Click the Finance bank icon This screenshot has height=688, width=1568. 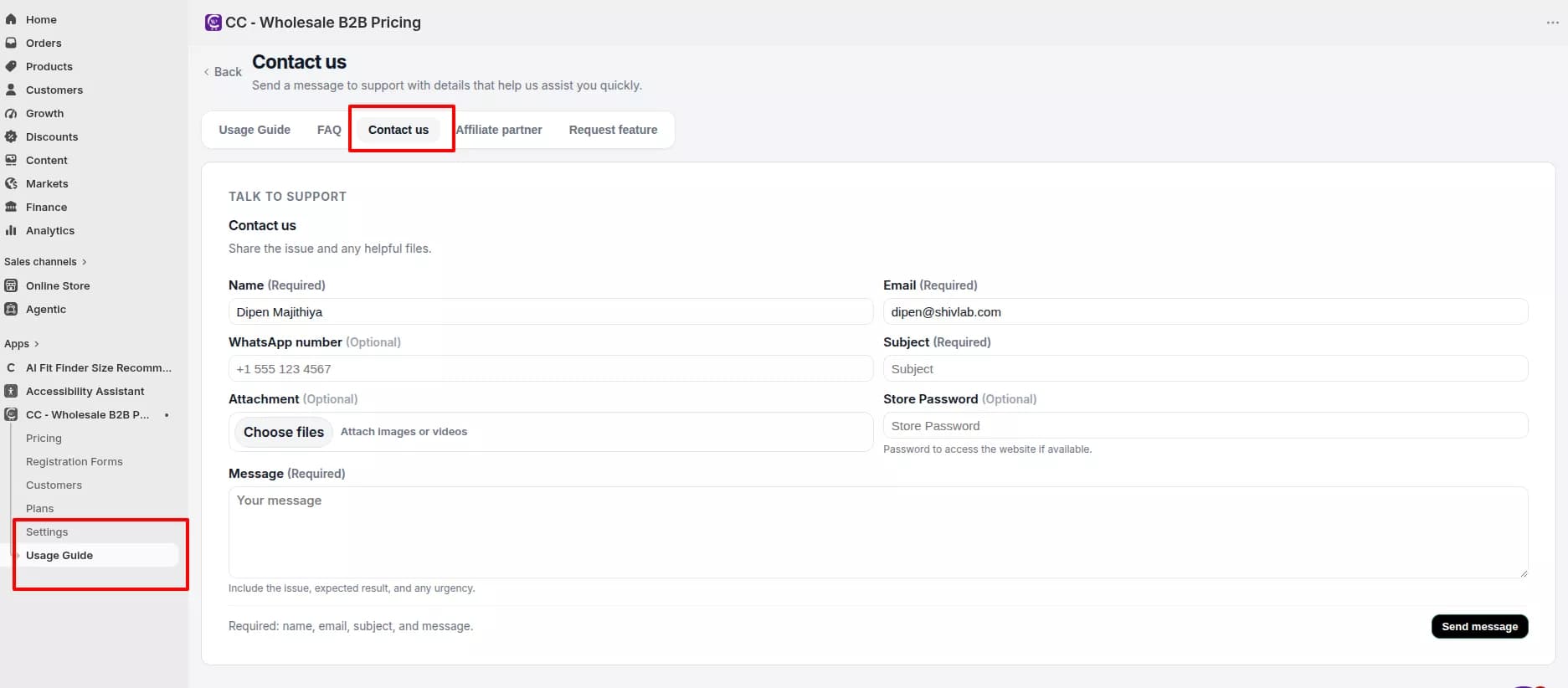coord(11,207)
